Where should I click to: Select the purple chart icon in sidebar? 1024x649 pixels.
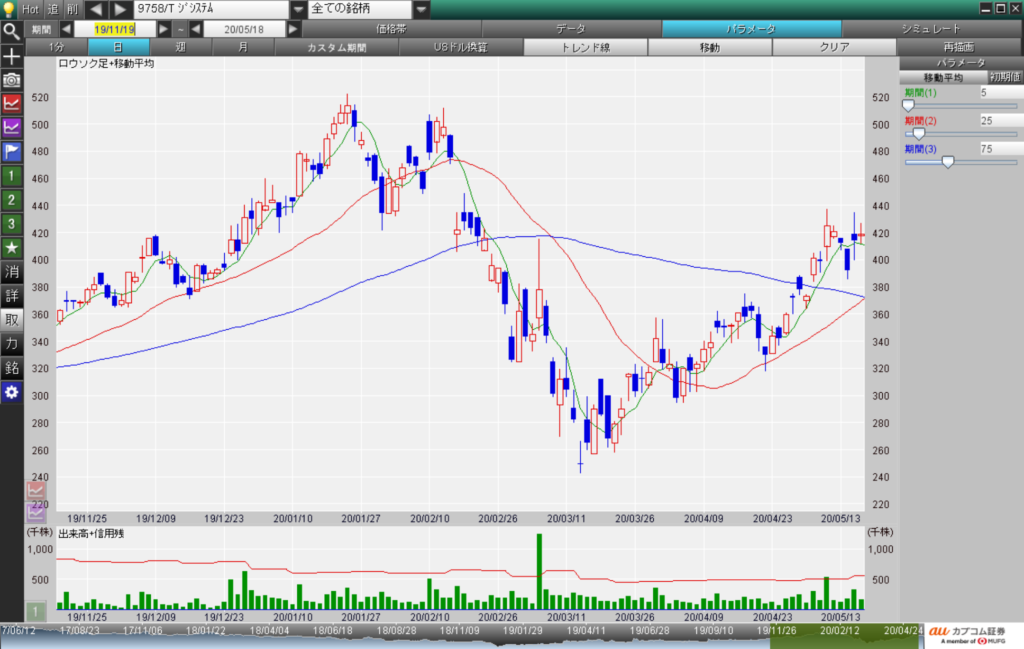(x=11, y=127)
